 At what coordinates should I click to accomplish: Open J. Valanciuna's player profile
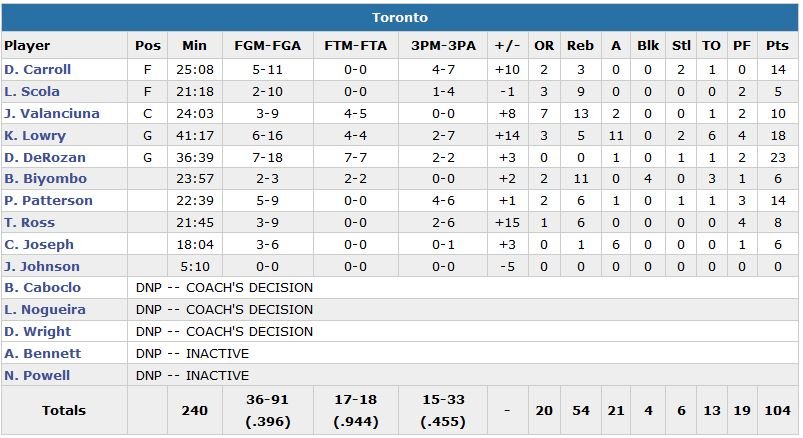[52, 114]
